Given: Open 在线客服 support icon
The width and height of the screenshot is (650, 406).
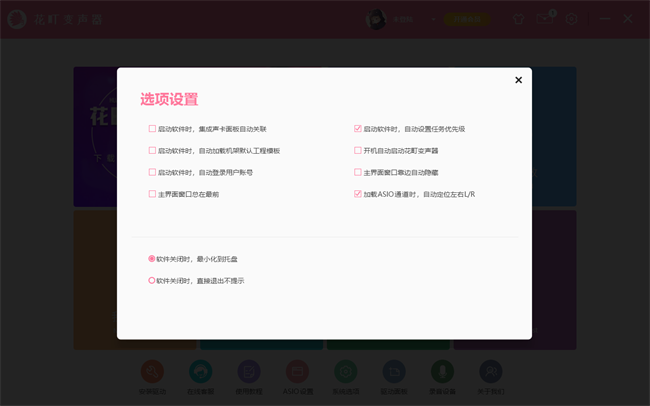Looking at the screenshot, I should pyautogui.click(x=200, y=373).
